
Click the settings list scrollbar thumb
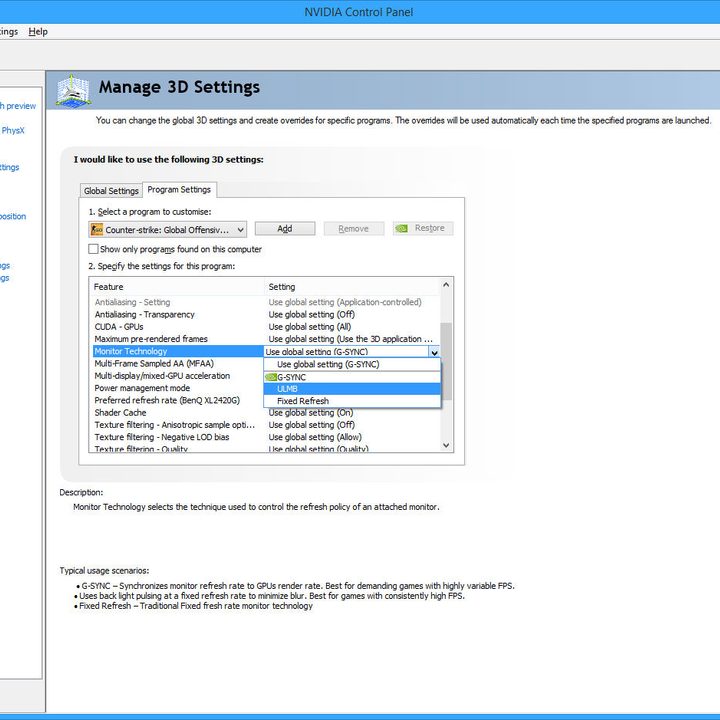click(446, 361)
